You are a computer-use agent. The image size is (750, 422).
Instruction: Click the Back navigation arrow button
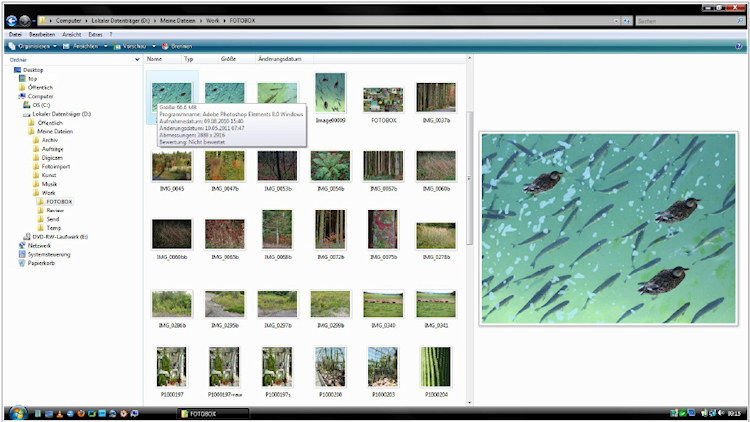(11, 20)
